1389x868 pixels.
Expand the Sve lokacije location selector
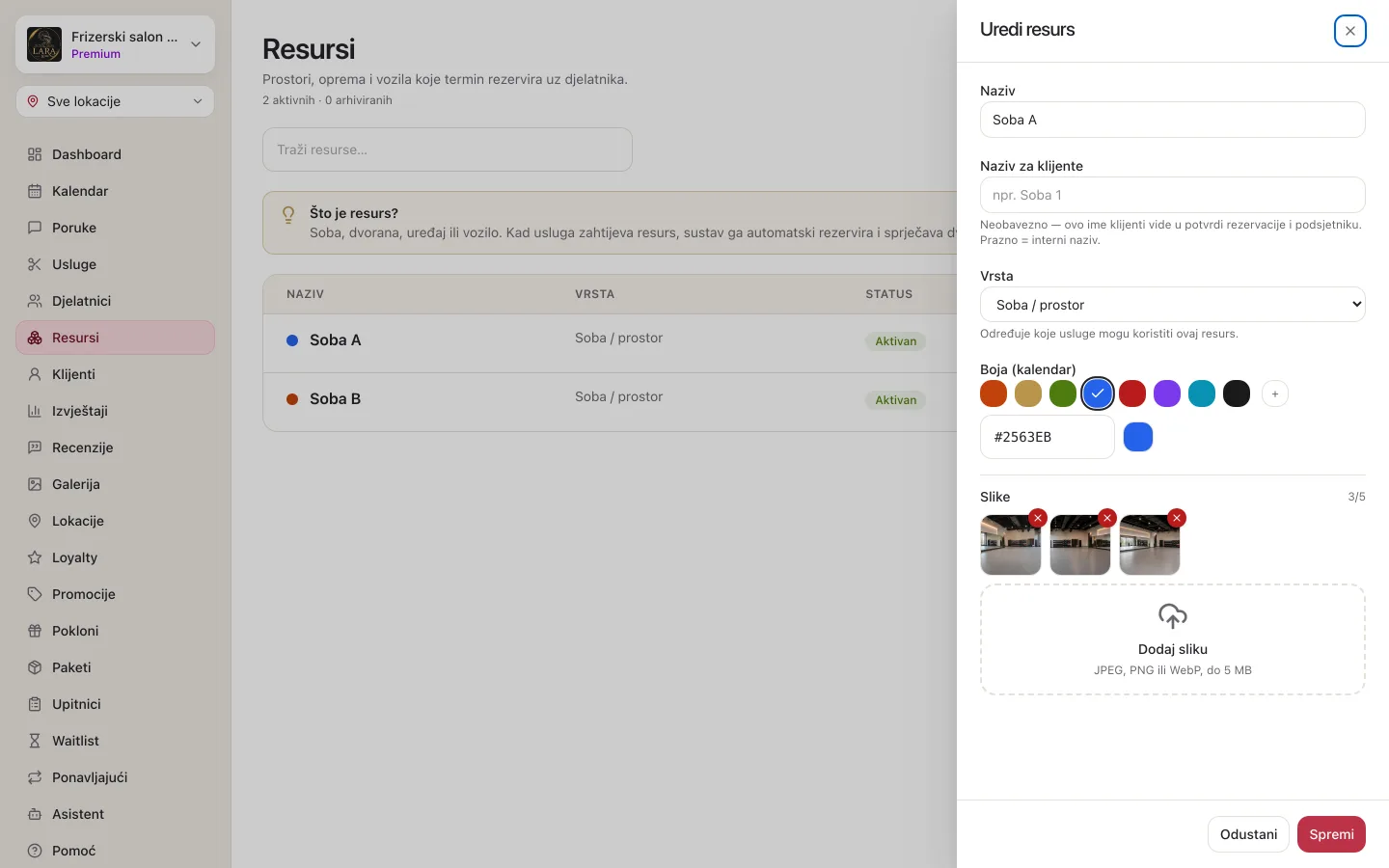[x=115, y=101]
